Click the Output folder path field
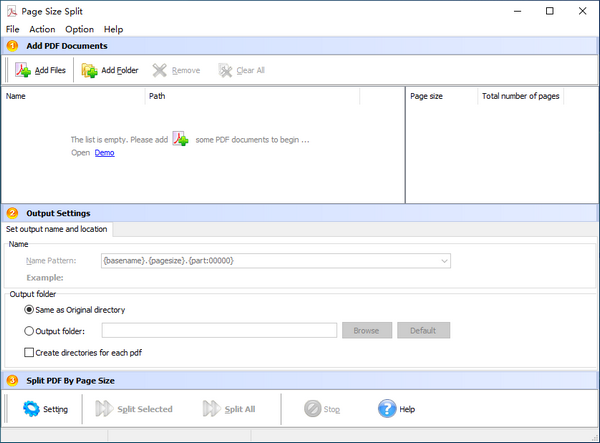The image size is (600, 443). pyautogui.click(x=219, y=331)
